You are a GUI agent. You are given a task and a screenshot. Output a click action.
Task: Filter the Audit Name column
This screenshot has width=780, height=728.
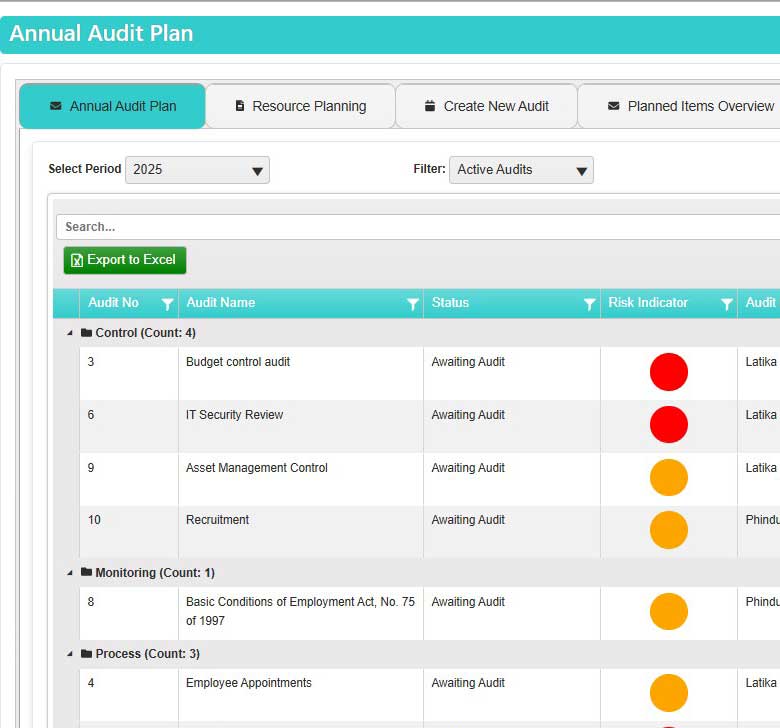pyautogui.click(x=412, y=304)
